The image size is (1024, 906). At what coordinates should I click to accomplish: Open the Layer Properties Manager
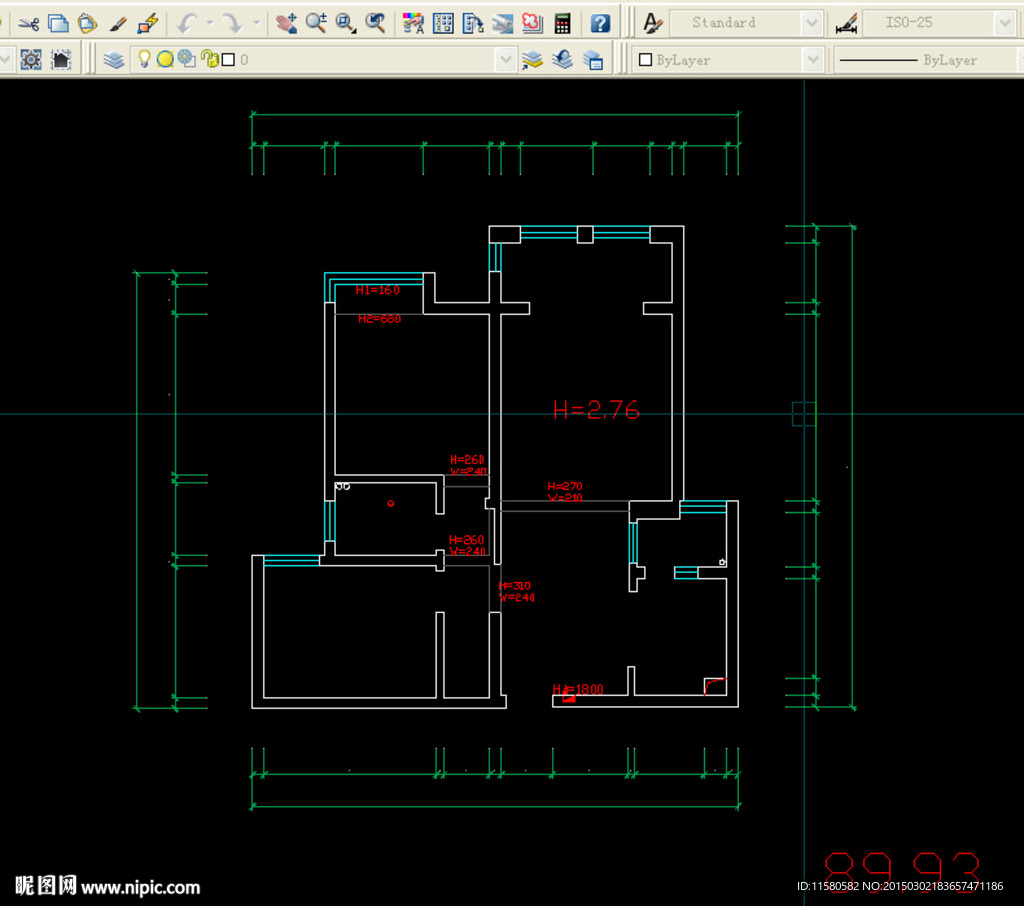tap(114, 60)
